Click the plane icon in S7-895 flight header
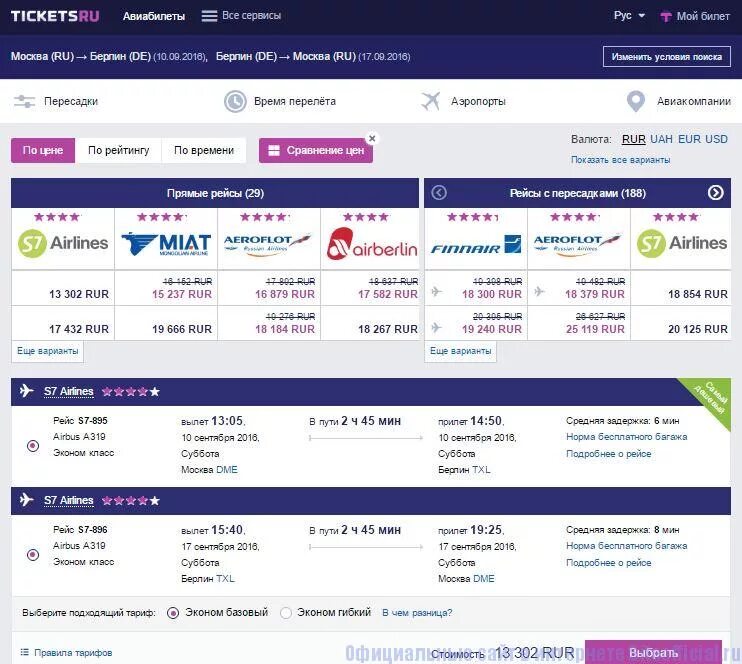Image resolution: width=742 pixels, height=664 pixels. pyautogui.click(x=26, y=391)
